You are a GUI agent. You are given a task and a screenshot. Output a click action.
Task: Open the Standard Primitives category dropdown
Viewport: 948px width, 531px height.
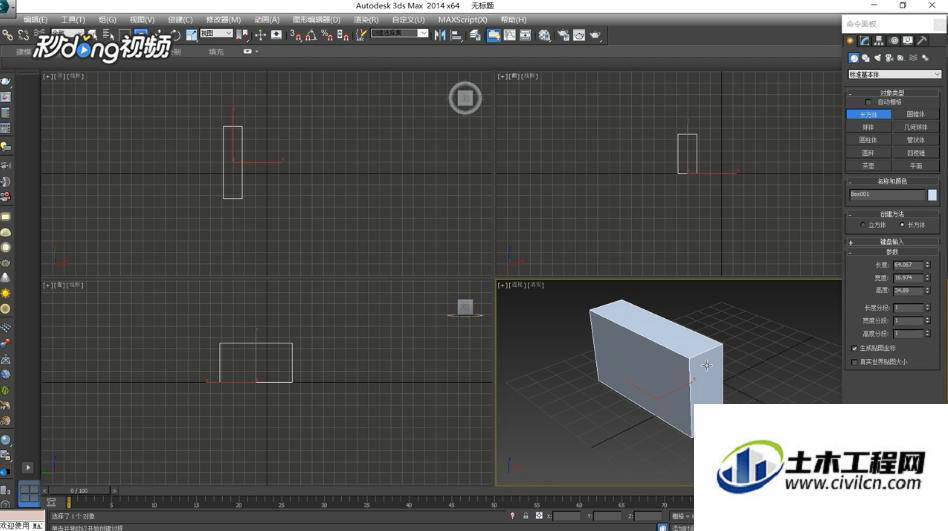tap(894, 74)
